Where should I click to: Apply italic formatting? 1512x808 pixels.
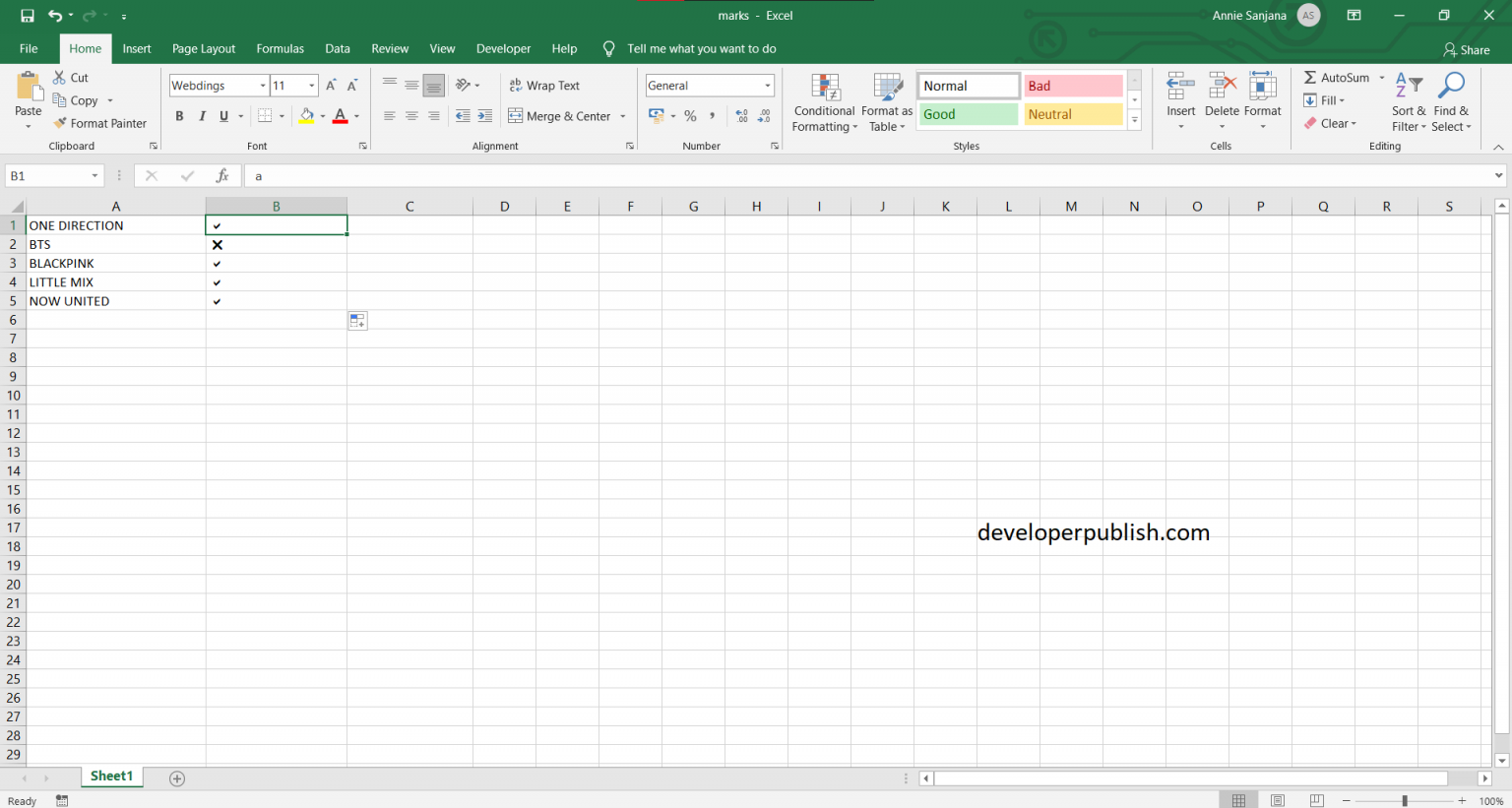pos(202,115)
